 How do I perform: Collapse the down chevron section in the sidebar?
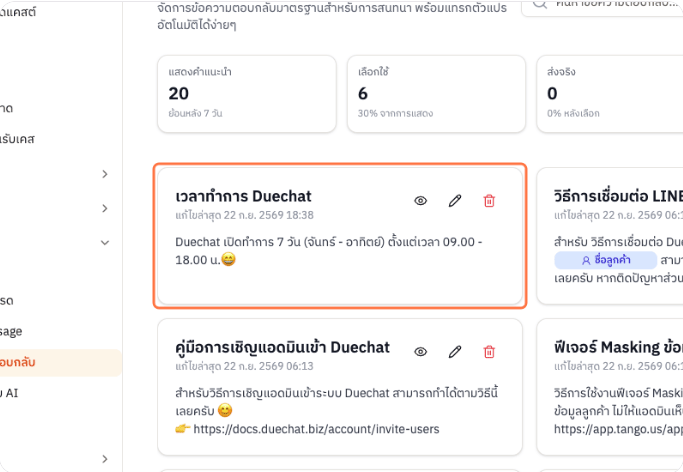(x=105, y=243)
